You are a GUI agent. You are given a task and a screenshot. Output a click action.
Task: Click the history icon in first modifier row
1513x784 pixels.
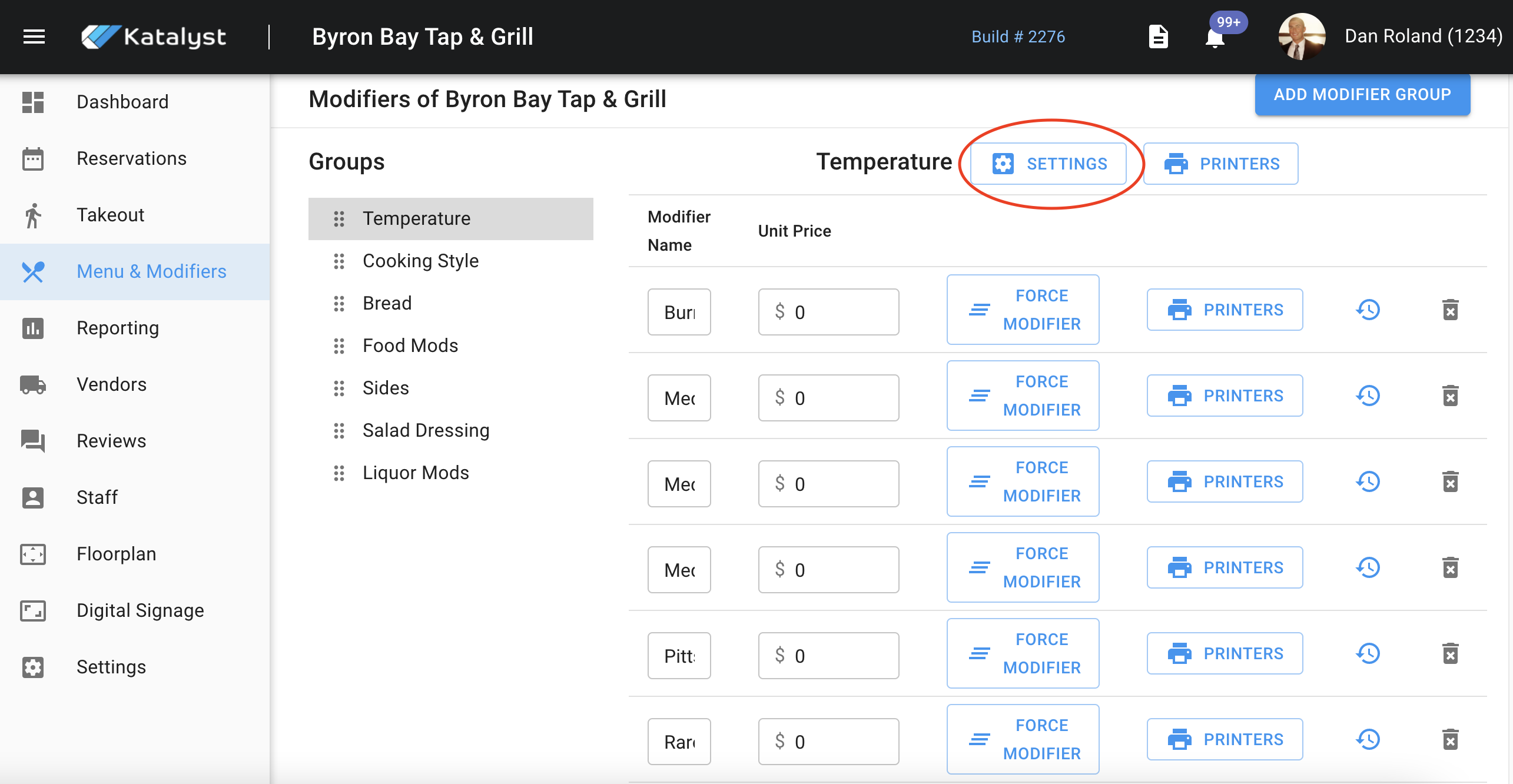[x=1368, y=310]
